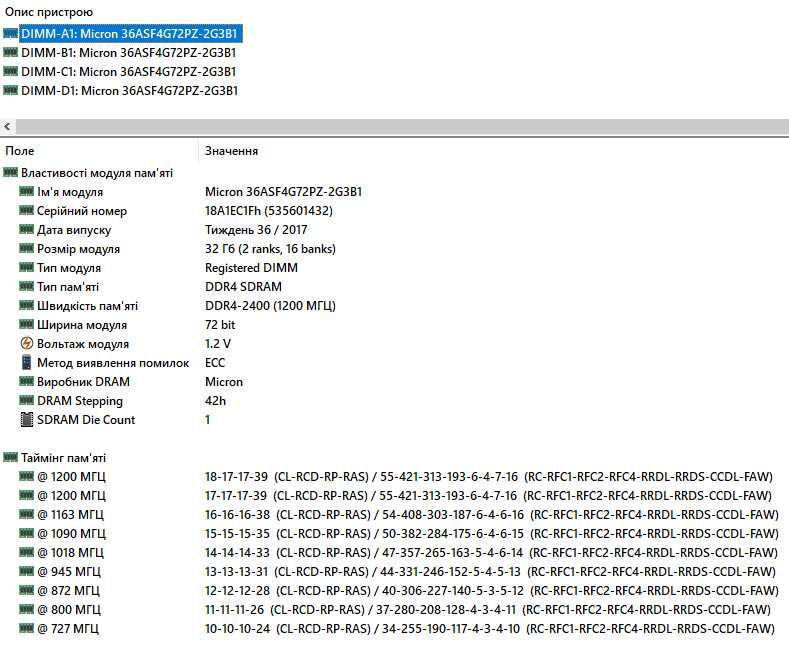Click the icon next to 'DRAM Stepping'
Viewport: 789px width, 648px height.
(27, 400)
